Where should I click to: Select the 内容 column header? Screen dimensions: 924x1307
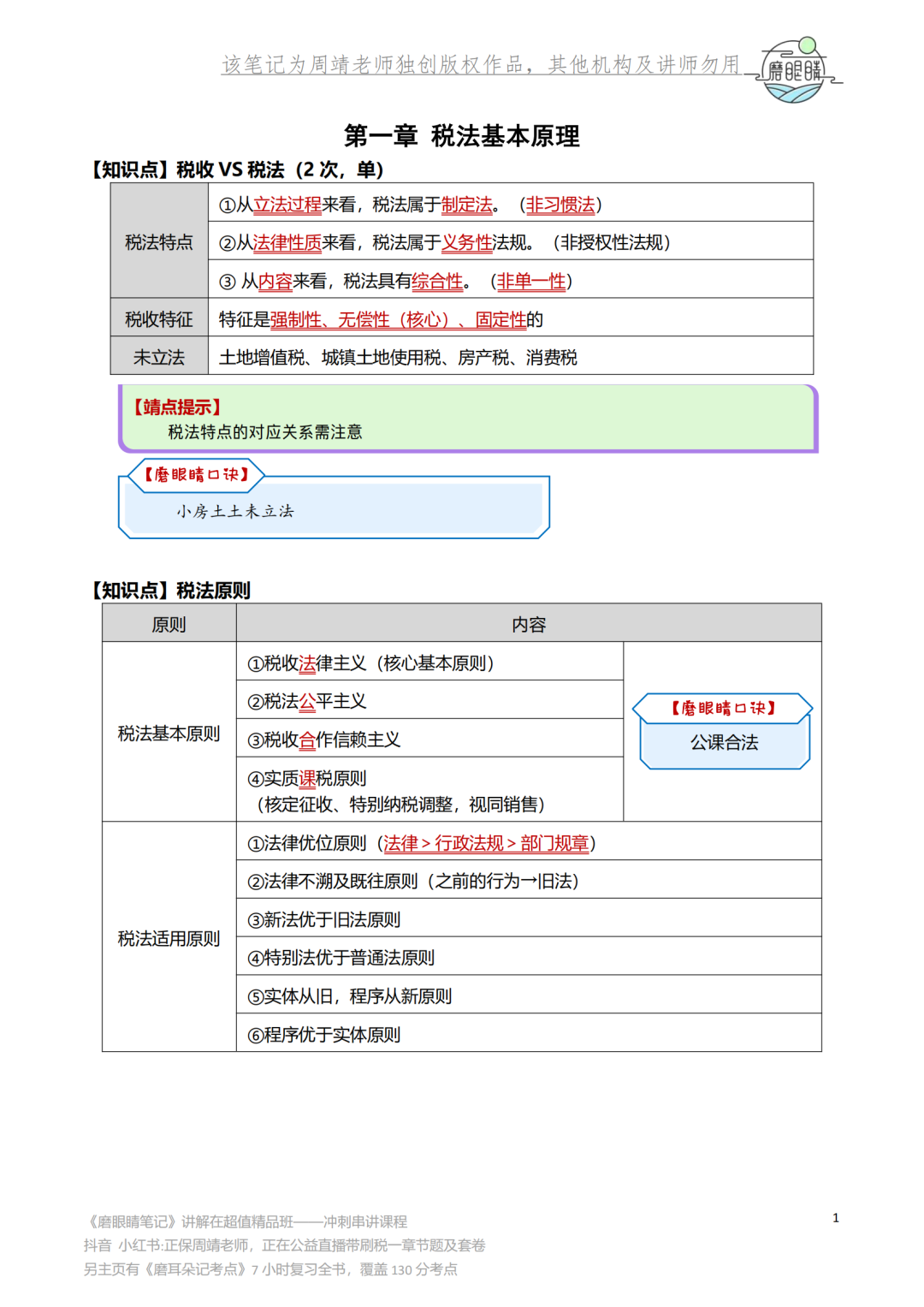click(x=529, y=623)
